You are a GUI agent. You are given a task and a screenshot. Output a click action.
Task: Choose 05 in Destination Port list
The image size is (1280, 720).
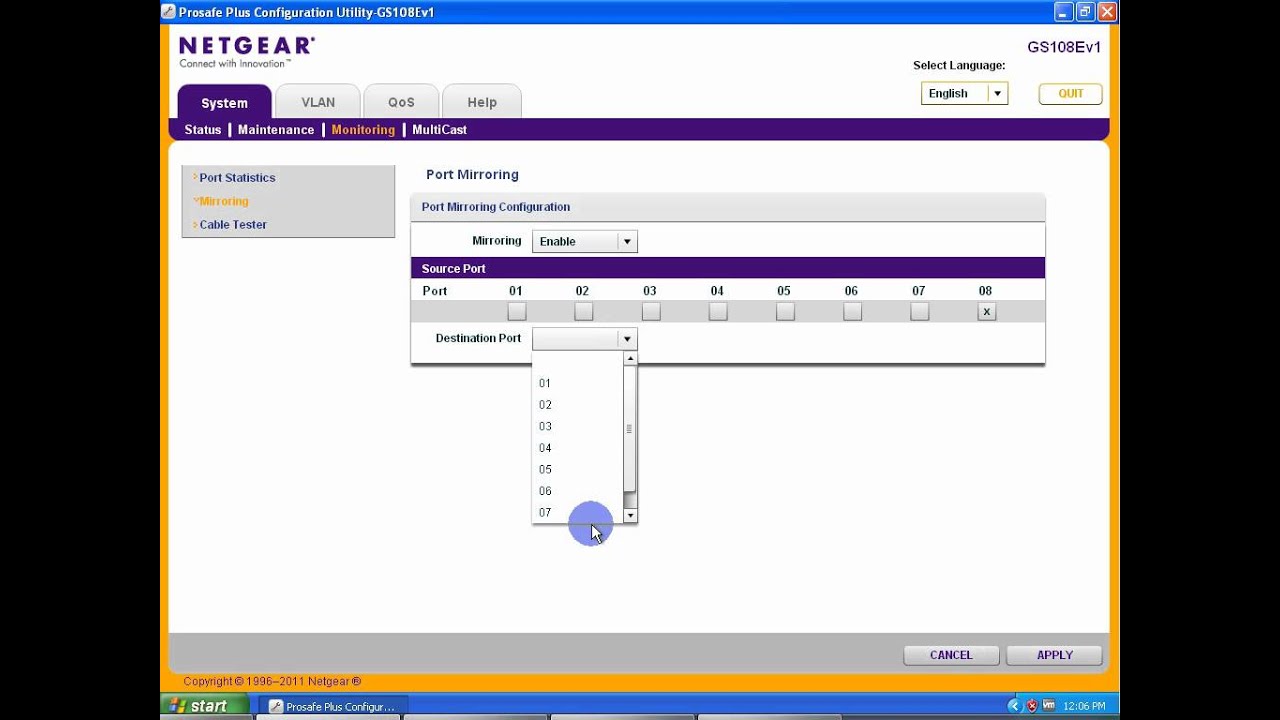click(578, 470)
